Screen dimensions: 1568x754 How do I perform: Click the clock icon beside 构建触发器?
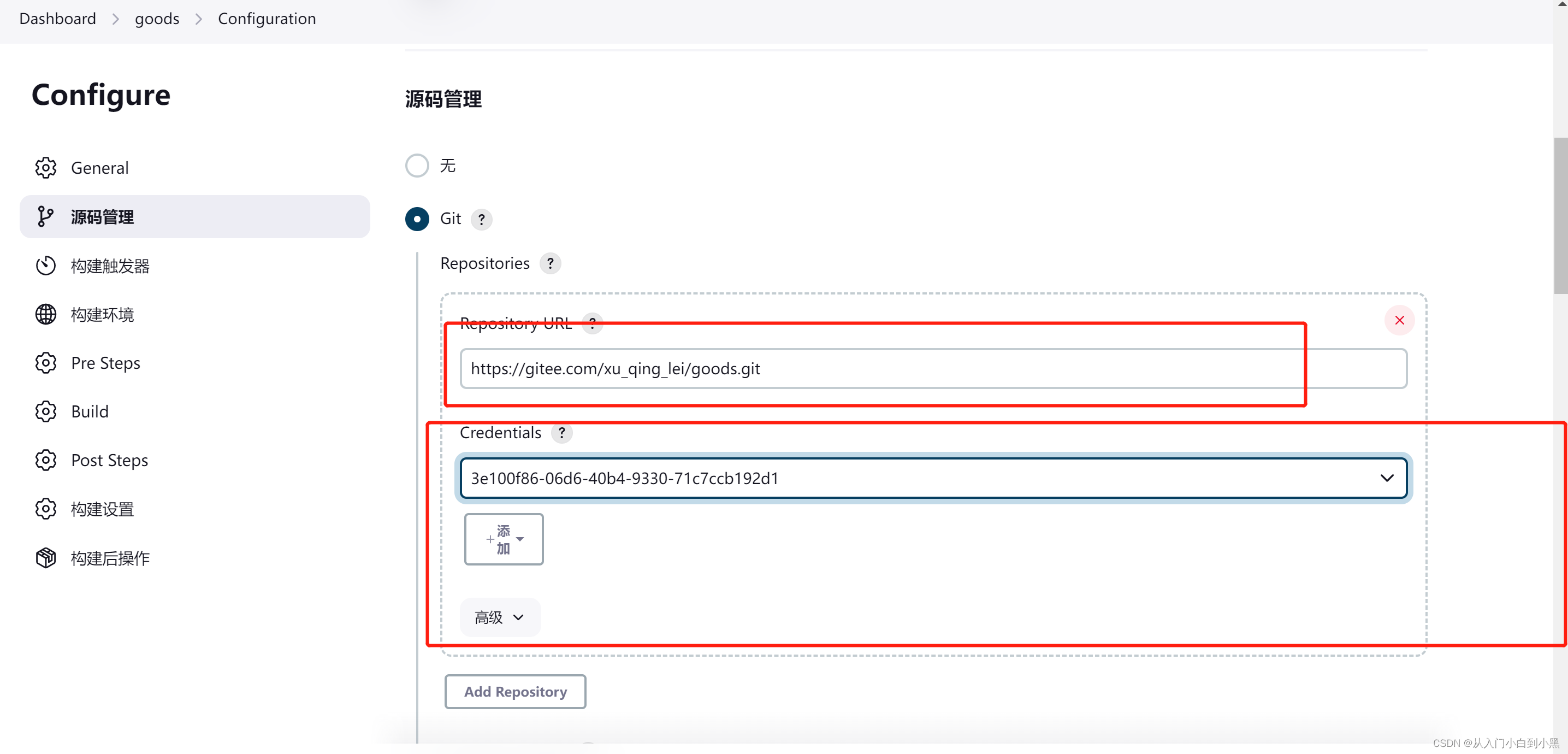tap(46, 266)
